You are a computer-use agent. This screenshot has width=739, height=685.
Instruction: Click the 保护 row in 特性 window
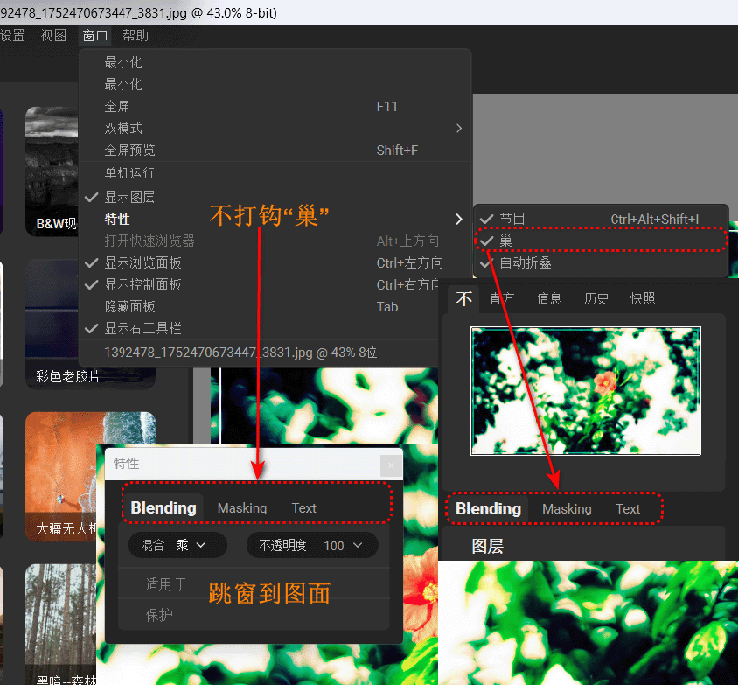pos(254,615)
